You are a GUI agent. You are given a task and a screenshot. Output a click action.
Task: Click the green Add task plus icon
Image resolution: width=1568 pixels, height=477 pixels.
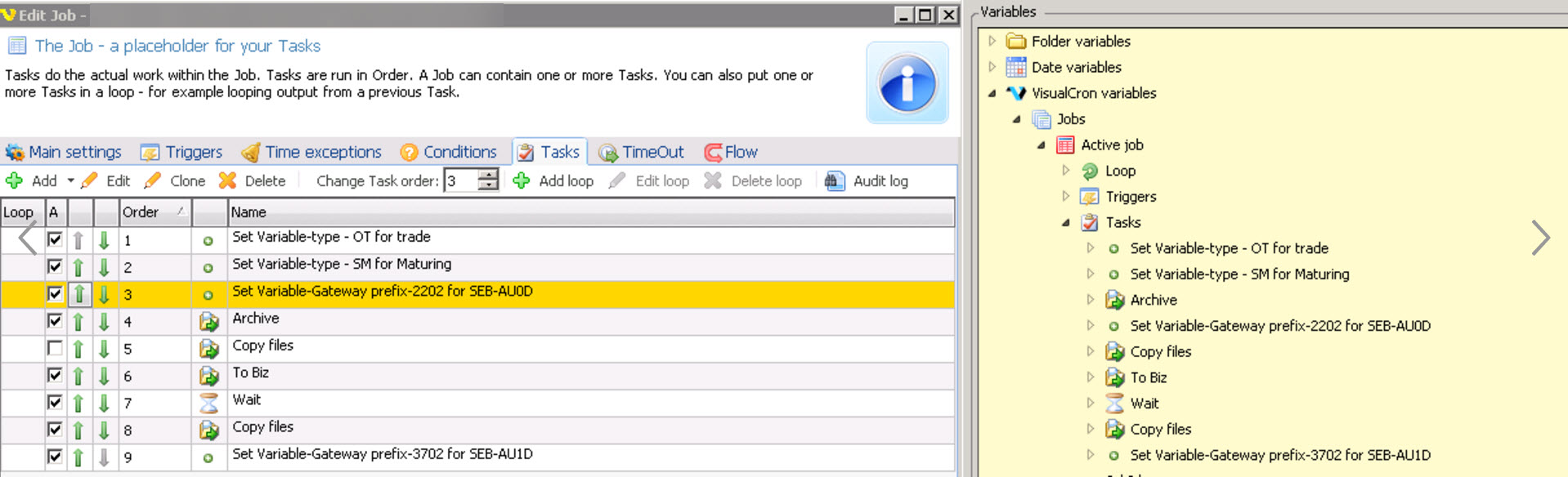click(15, 181)
